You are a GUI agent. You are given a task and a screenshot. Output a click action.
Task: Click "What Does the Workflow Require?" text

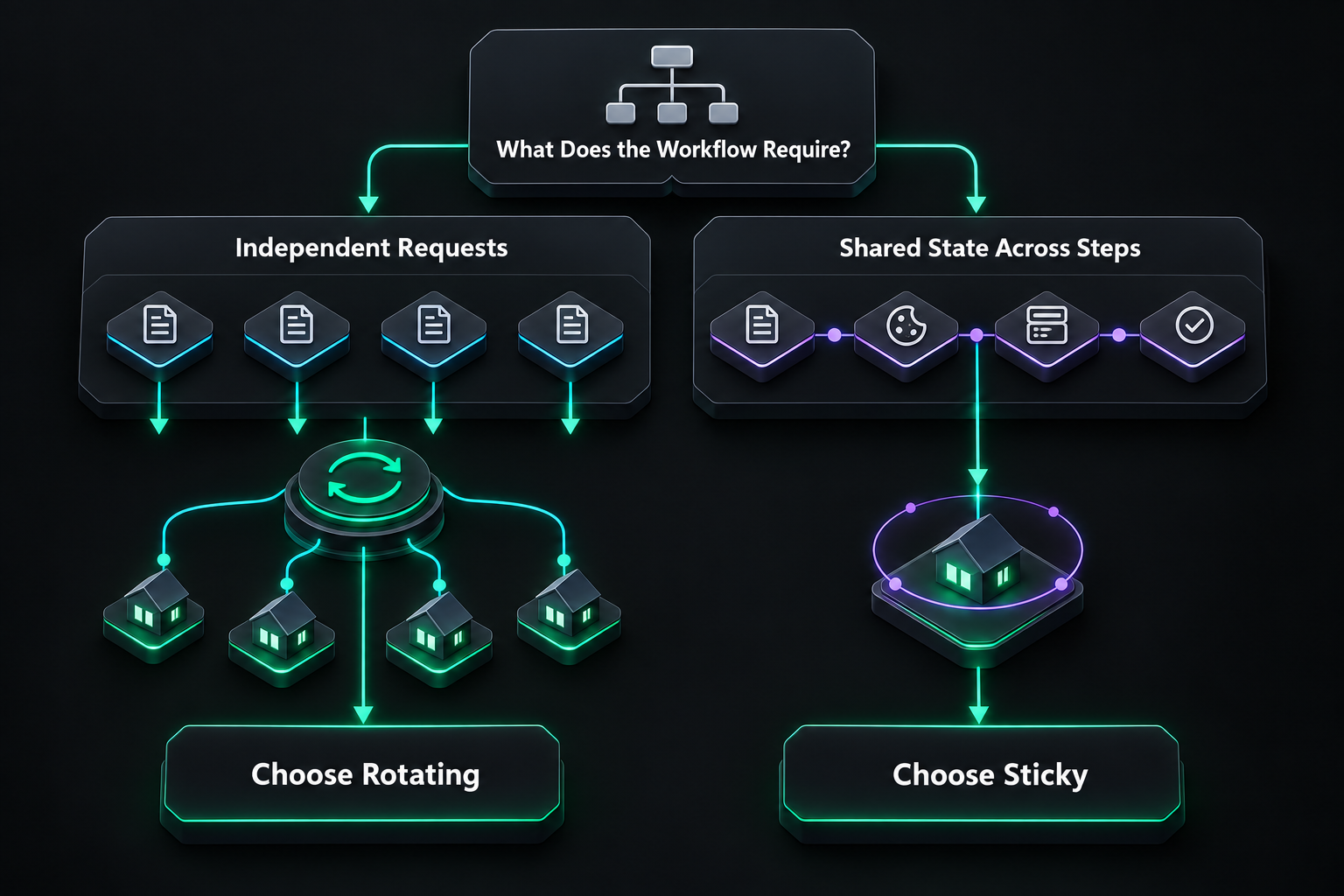(x=673, y=150)
